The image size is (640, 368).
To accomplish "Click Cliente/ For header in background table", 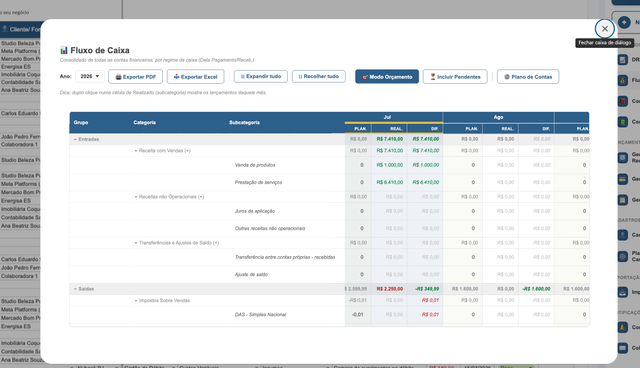I will tap(21, 29).
